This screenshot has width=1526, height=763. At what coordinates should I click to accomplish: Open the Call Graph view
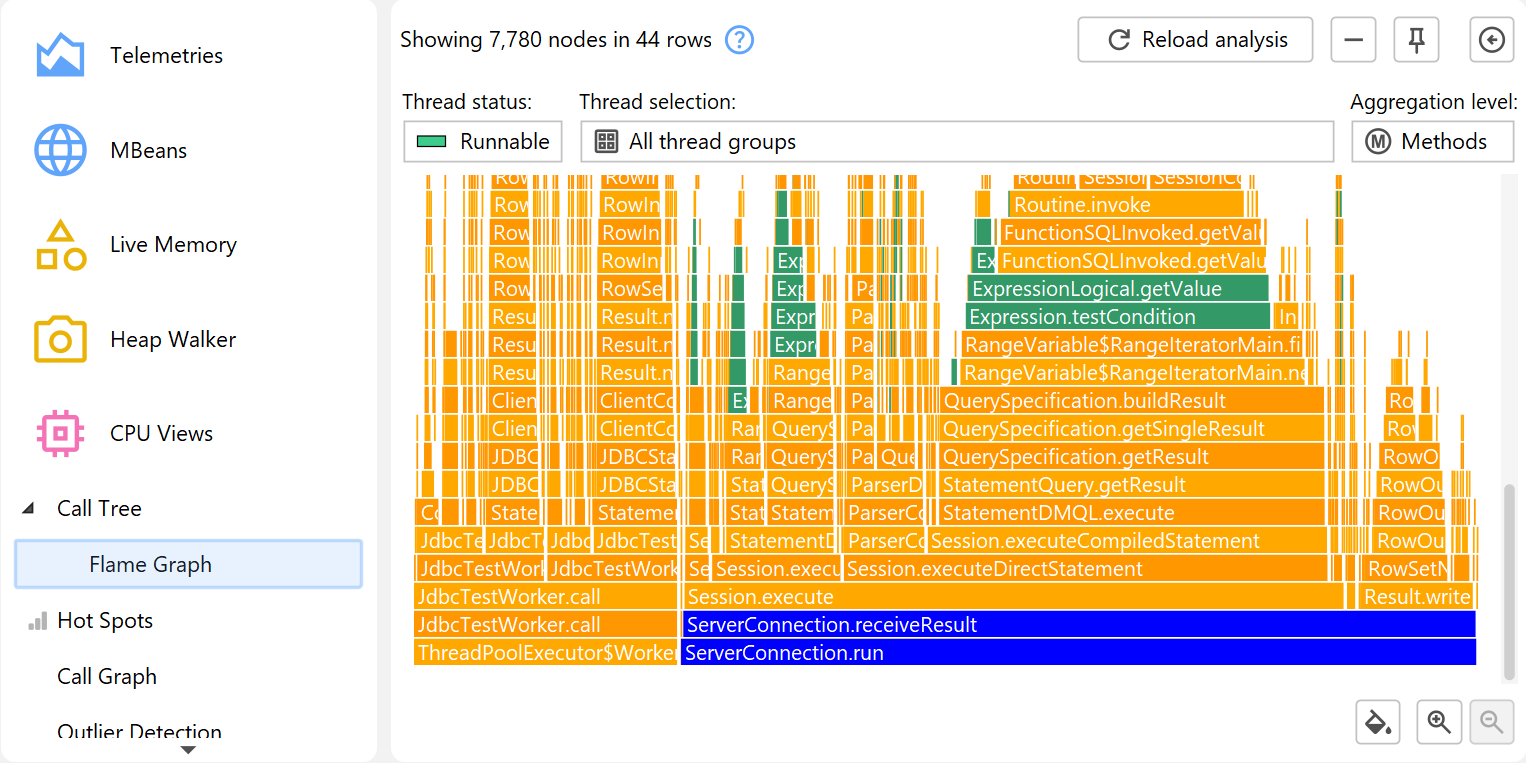pos(107,677)
